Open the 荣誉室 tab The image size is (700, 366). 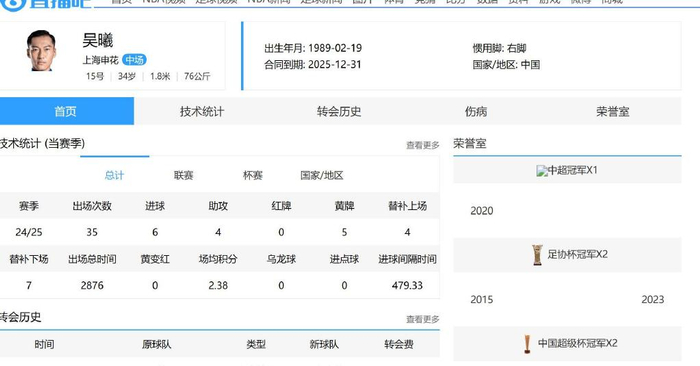click(x=612, y=111)
